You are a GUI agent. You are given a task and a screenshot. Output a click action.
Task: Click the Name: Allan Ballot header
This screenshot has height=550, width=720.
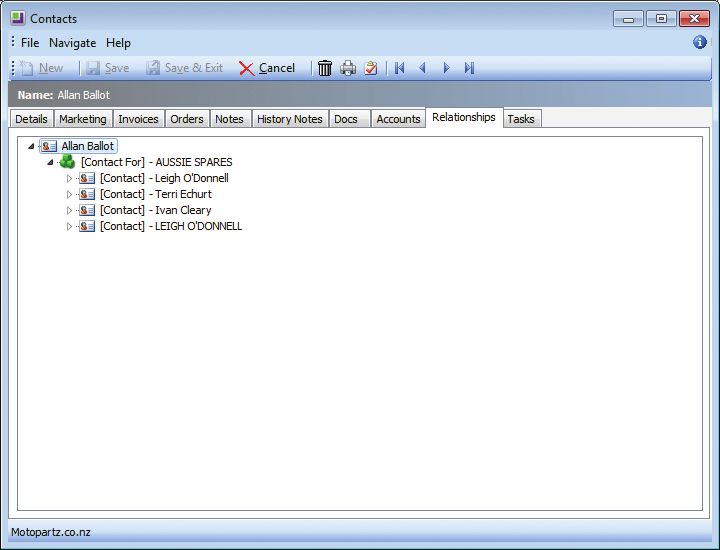coord(63,95)
